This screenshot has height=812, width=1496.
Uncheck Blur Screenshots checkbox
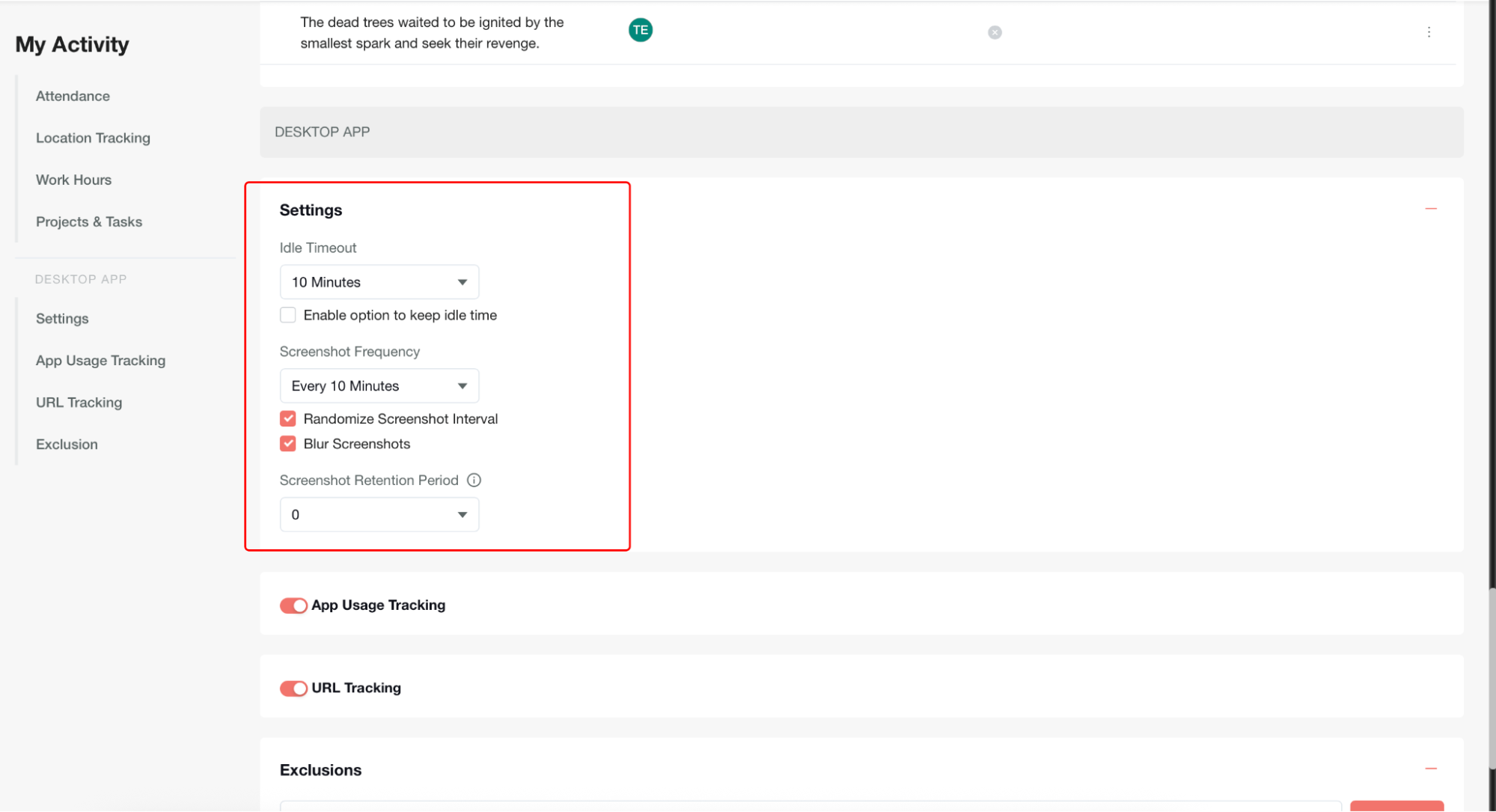(288, 444)
